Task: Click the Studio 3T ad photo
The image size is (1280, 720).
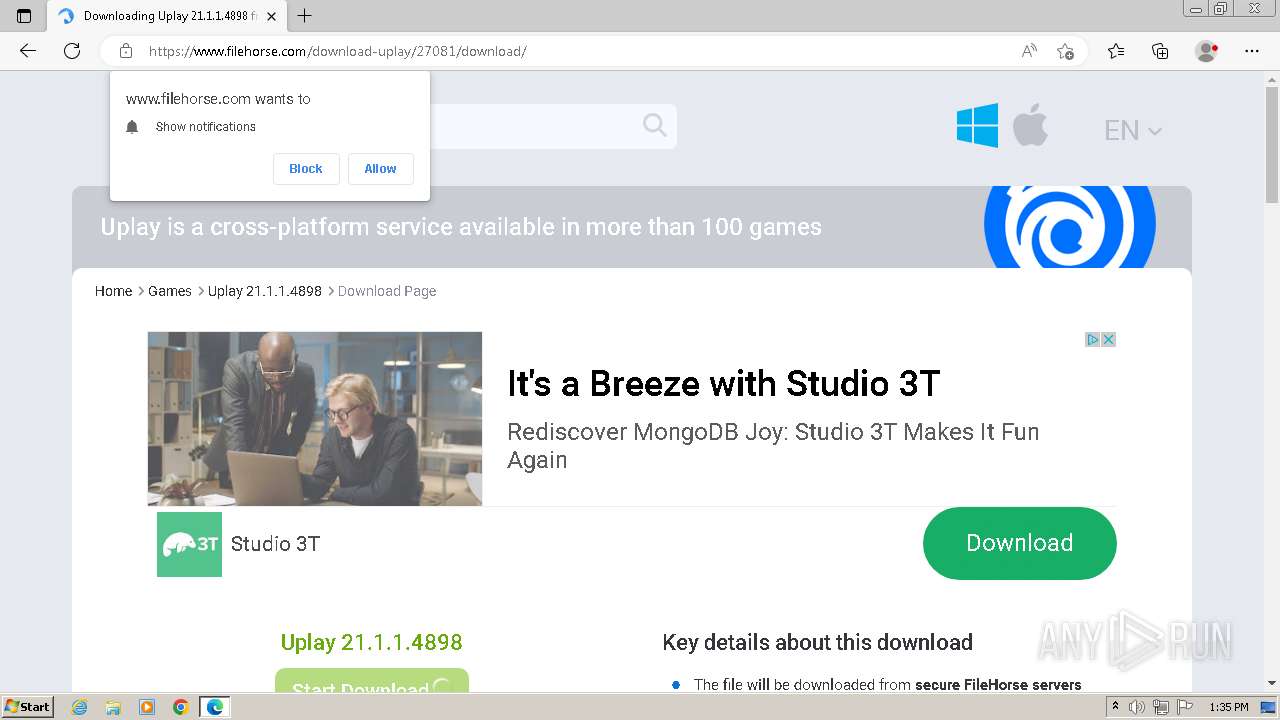Action: 315,419
